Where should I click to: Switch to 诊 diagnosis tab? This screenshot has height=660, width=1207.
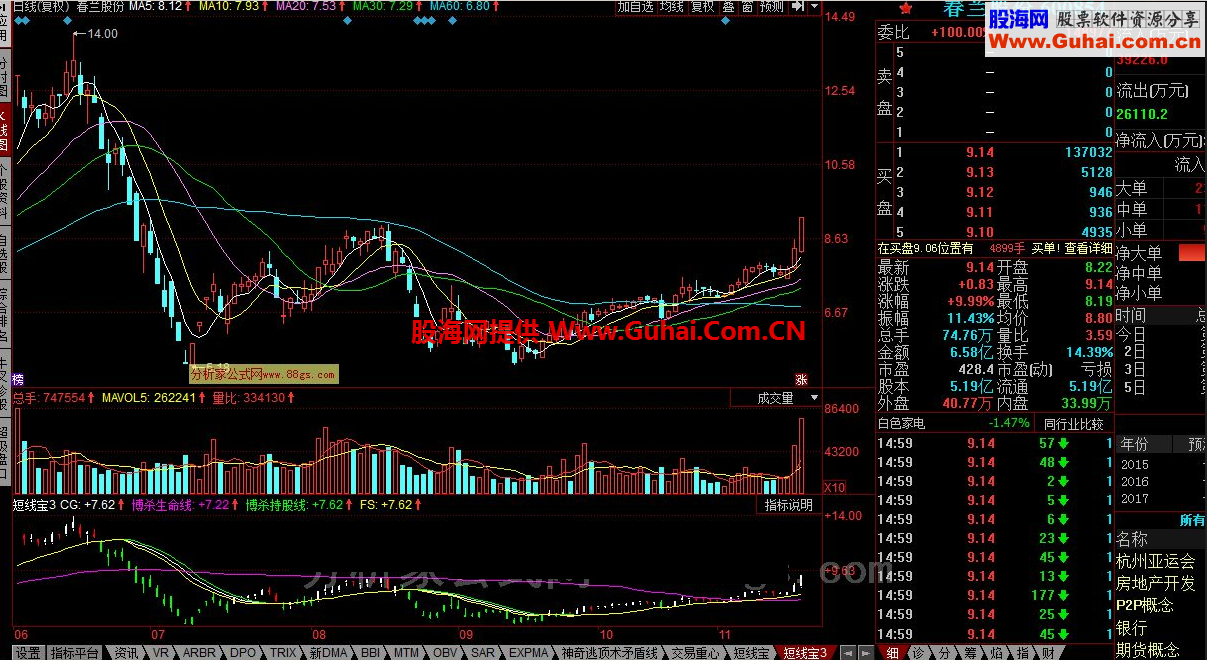pyautogui.click(x=918, y=653)
